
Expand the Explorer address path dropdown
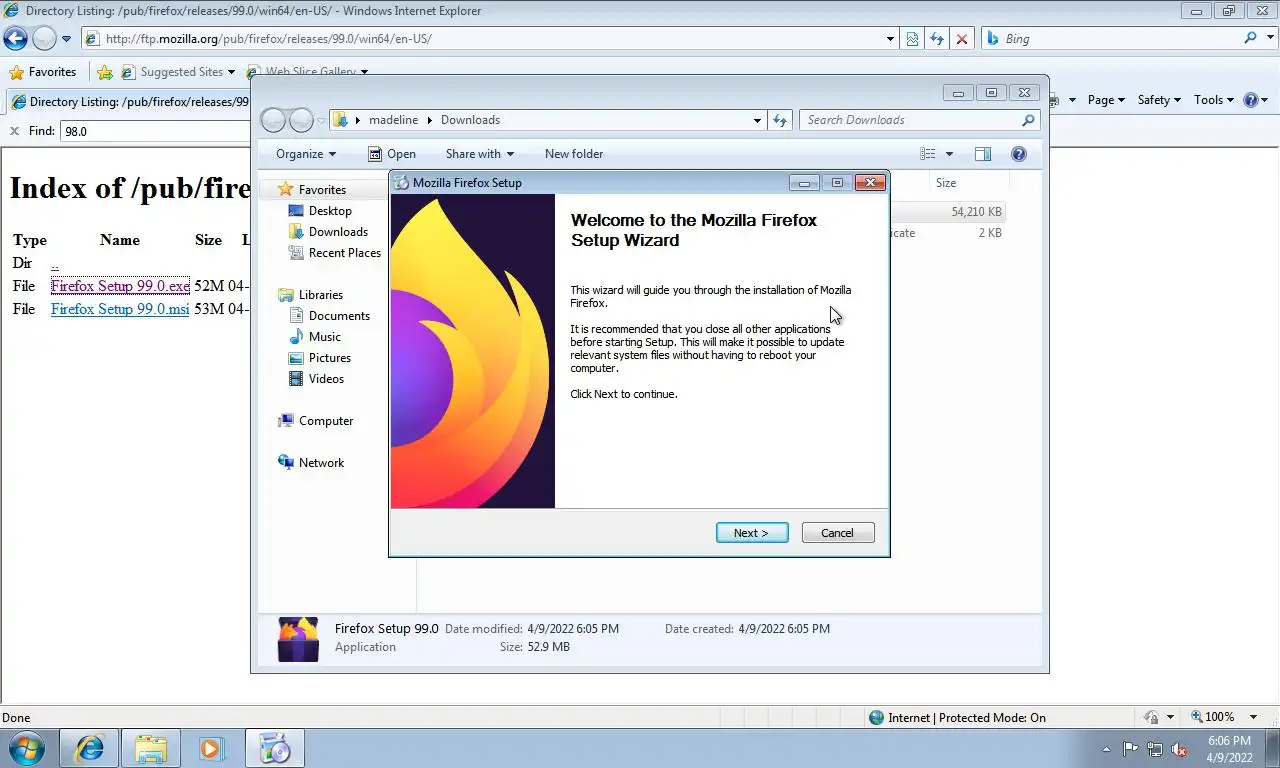(757, 120)
